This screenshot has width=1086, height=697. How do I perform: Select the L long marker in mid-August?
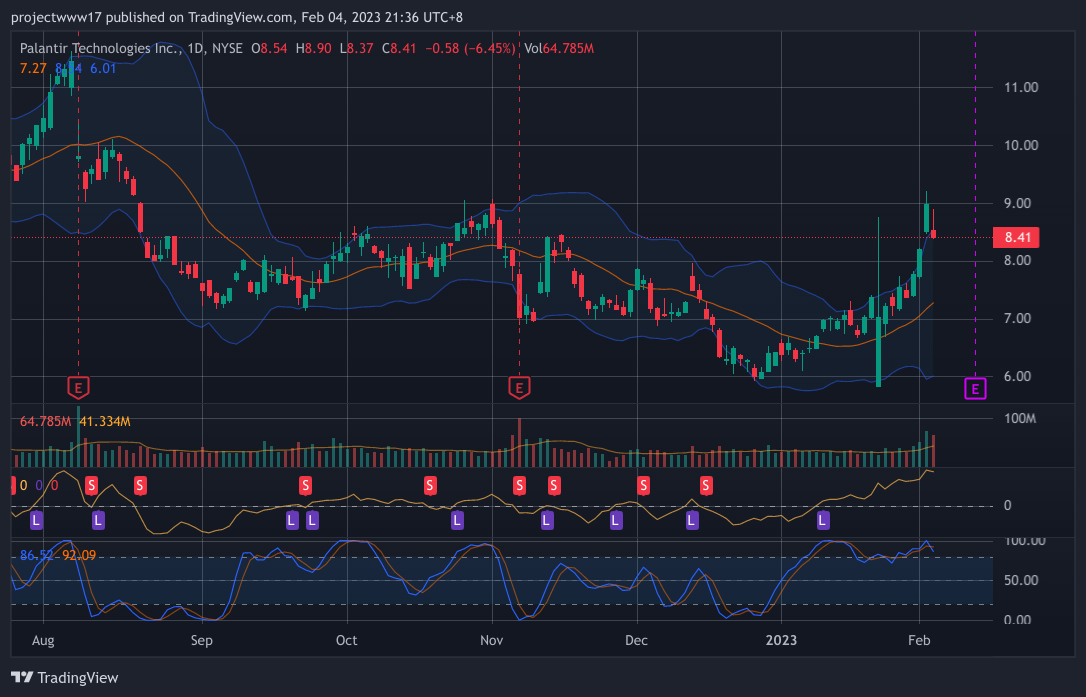point(98,520)
